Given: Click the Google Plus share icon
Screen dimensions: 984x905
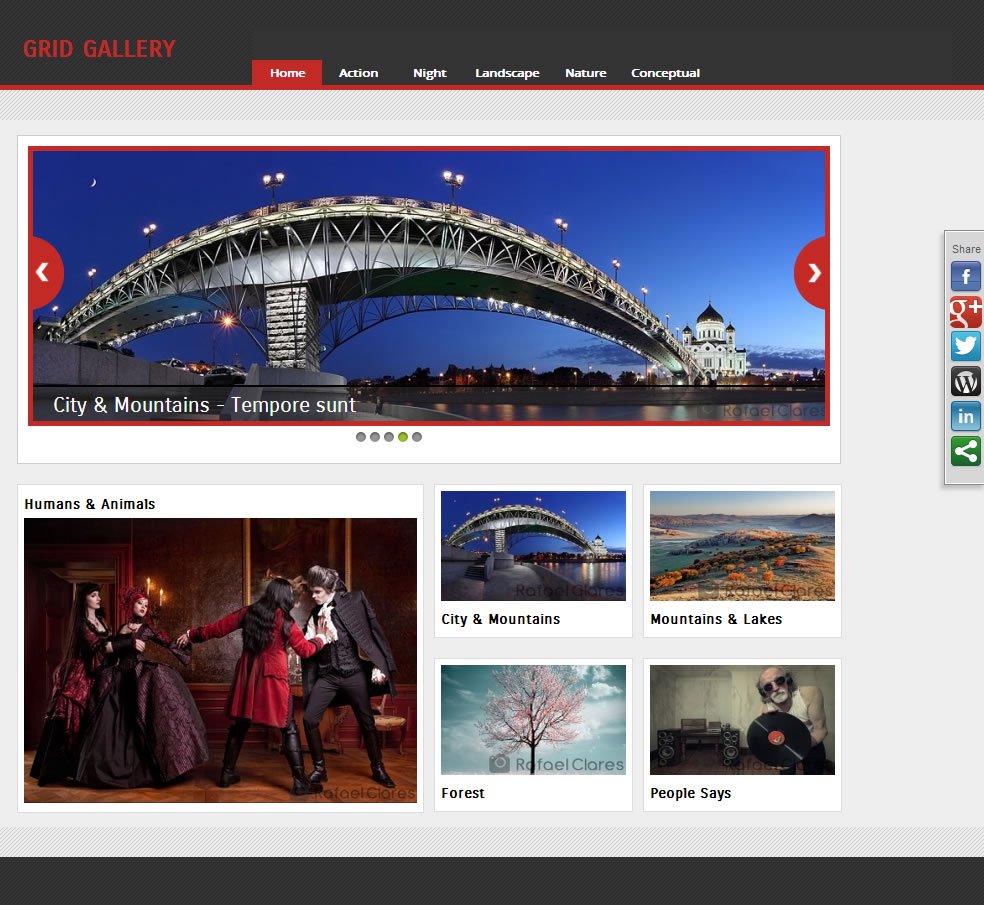Looking at the screenshot, I should tap(966, 311).
